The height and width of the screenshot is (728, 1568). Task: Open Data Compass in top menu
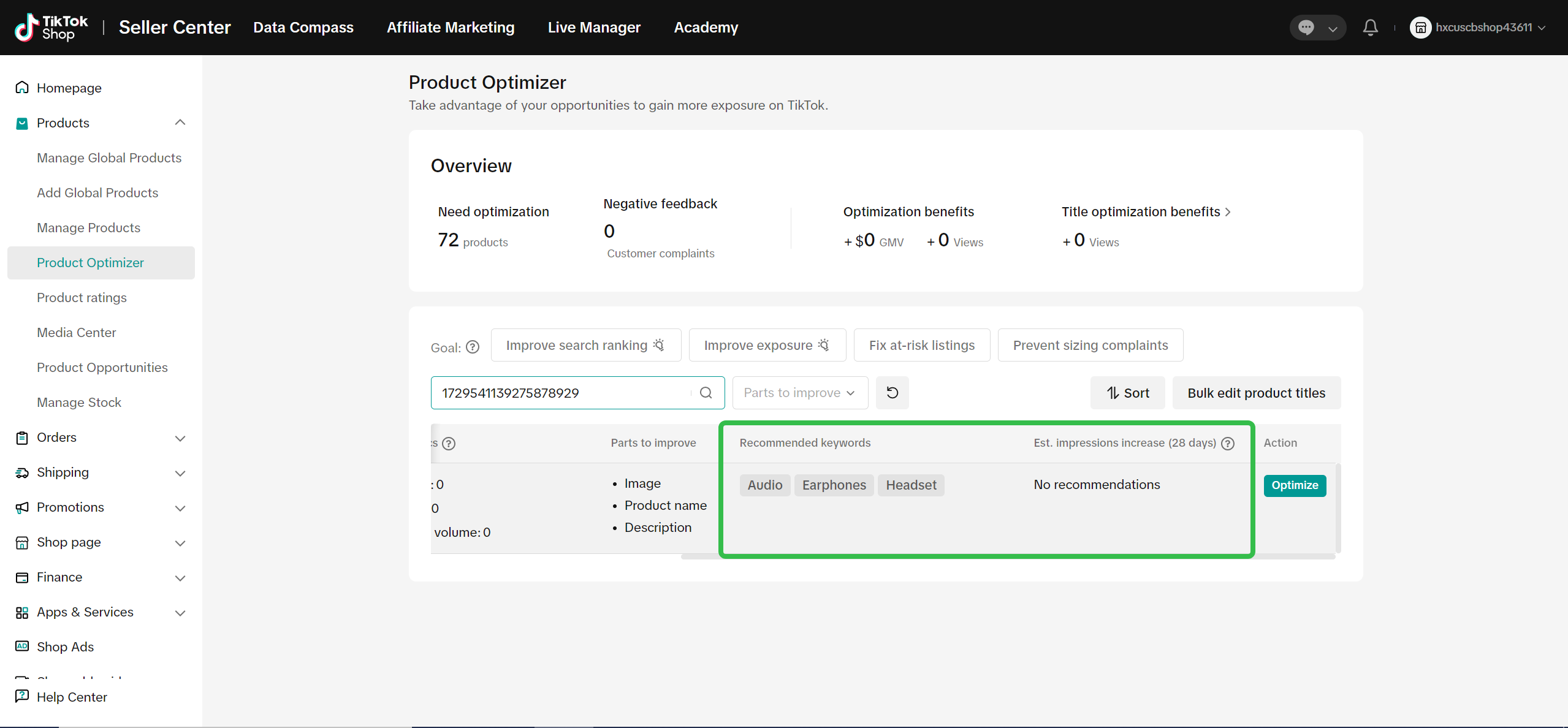(x=303, y=28)
